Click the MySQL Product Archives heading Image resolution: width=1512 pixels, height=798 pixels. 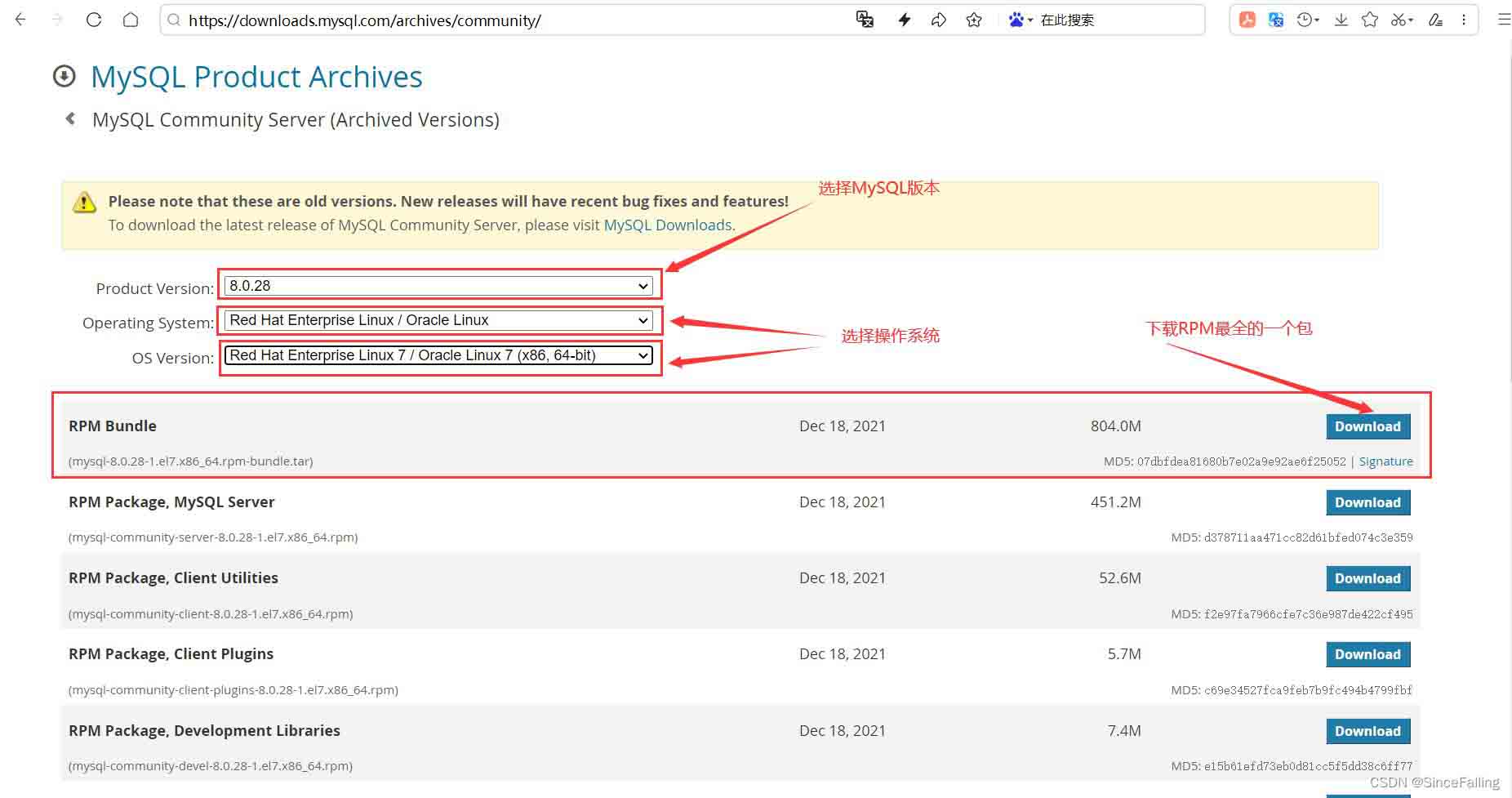coord(256,77)
